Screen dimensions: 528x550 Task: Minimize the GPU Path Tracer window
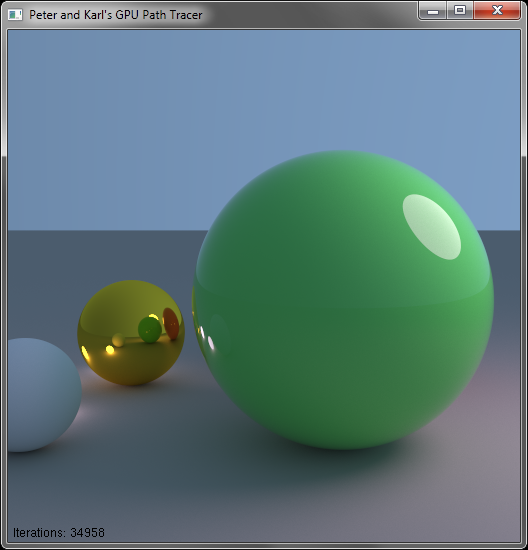click(x=433, y=11)
